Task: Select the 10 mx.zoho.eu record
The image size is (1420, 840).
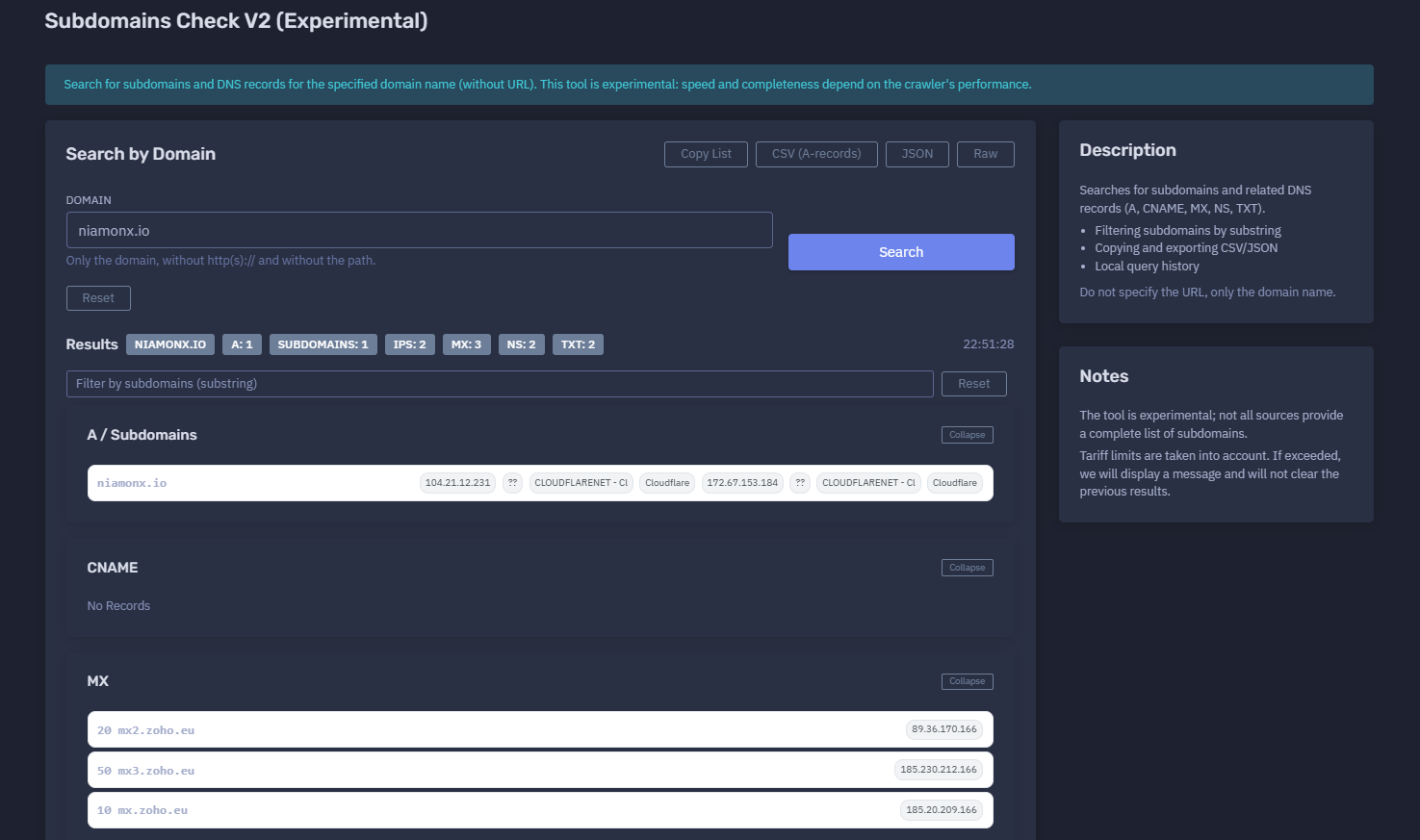Action: (x=540, y=810)
